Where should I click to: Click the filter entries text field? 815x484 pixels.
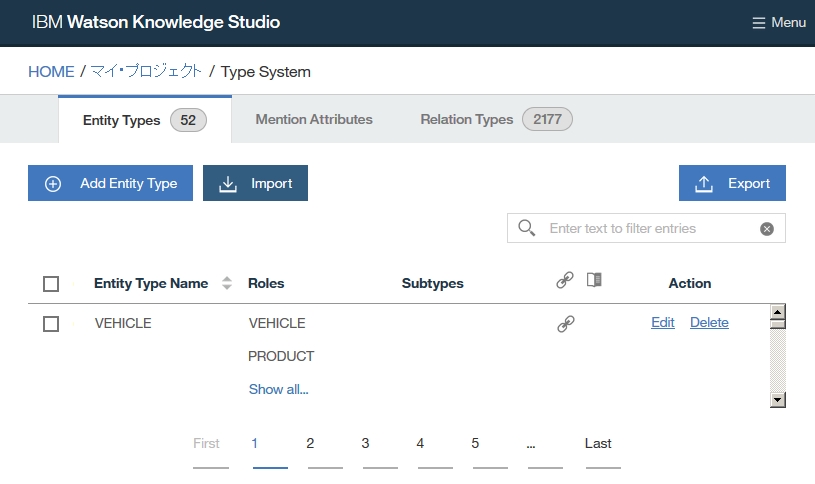tap(650, 228)
